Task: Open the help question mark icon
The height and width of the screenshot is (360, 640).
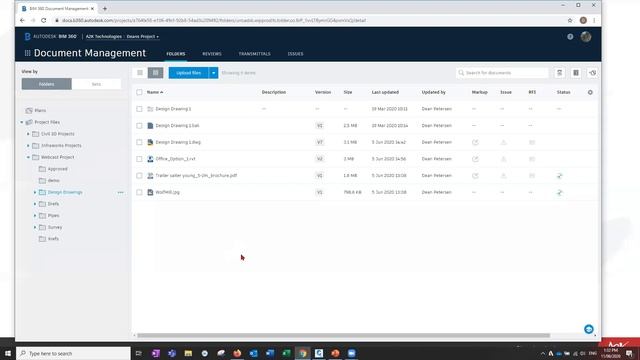Action: 570,37
